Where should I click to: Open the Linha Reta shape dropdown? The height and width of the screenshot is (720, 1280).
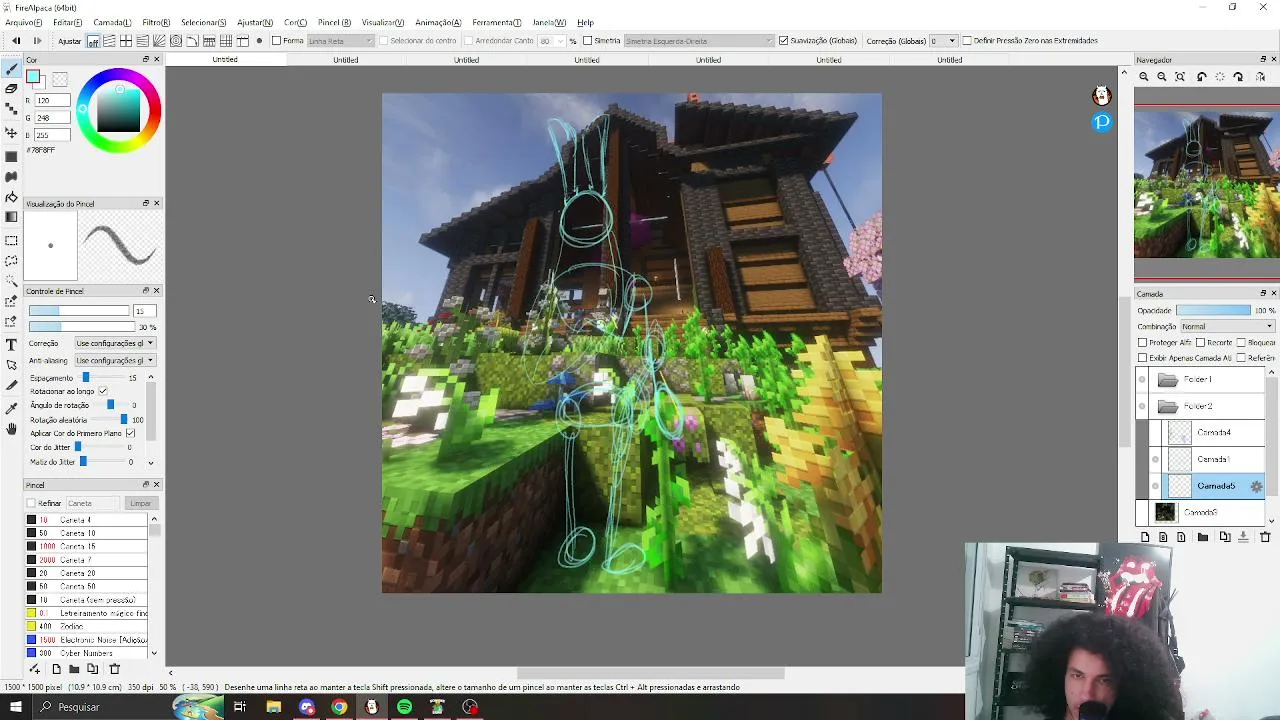click(341, 41)
